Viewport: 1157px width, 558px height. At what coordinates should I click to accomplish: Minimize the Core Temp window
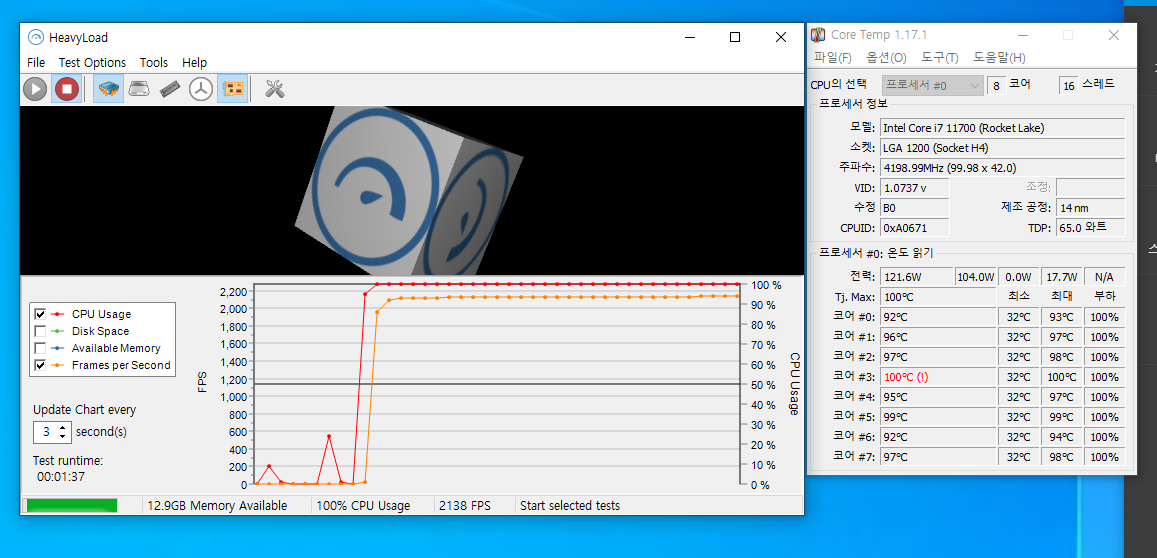(1023, 35)
